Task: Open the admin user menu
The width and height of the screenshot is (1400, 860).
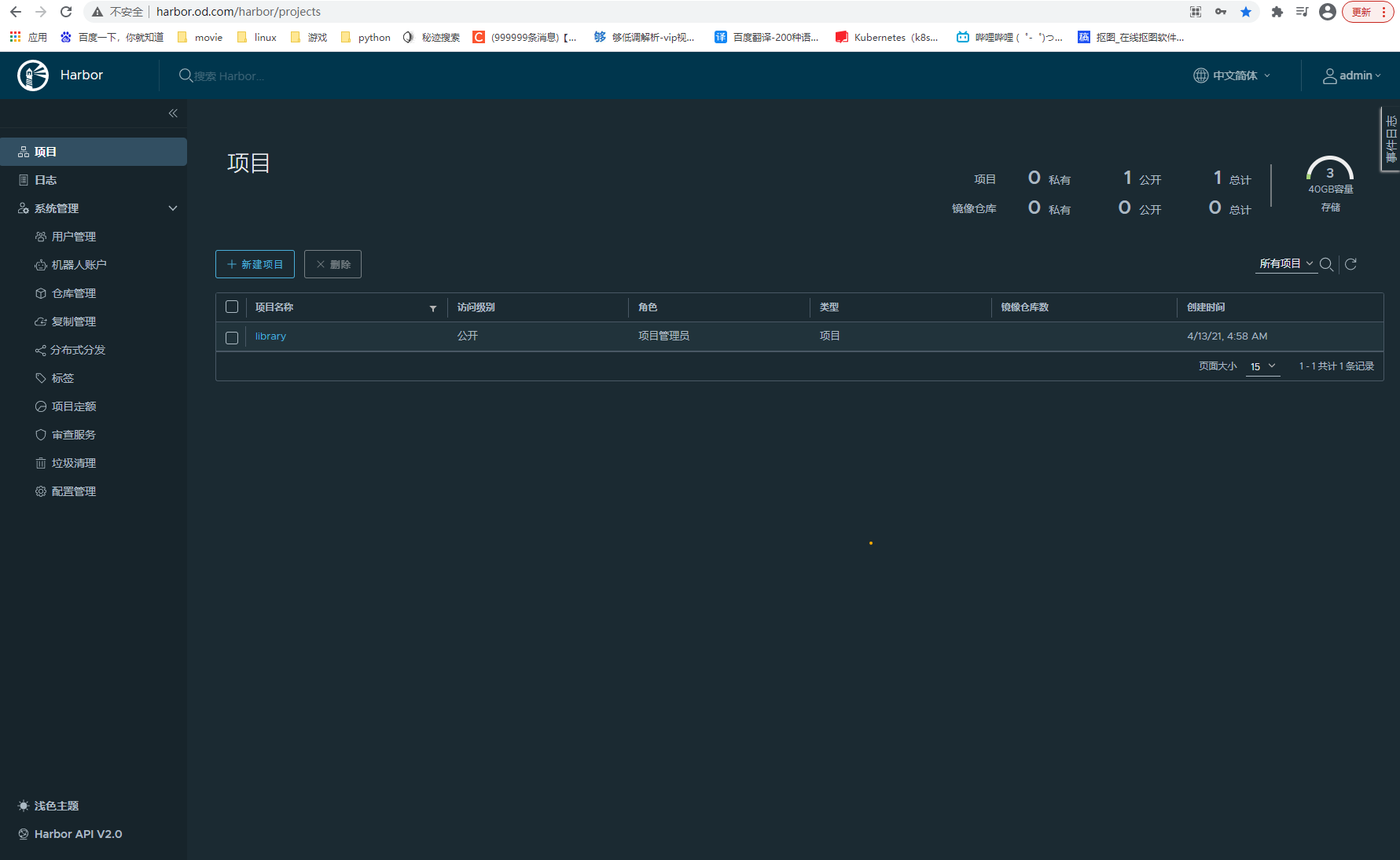Action: [1351, 75]
